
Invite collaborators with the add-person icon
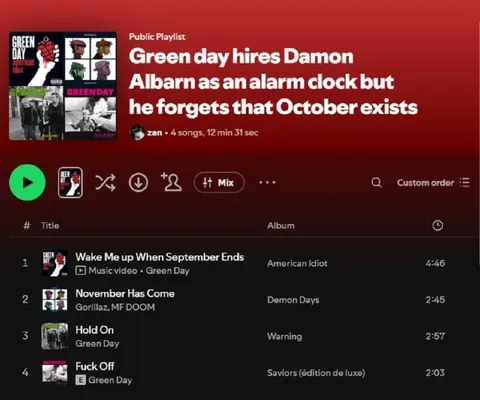(171, 182)
